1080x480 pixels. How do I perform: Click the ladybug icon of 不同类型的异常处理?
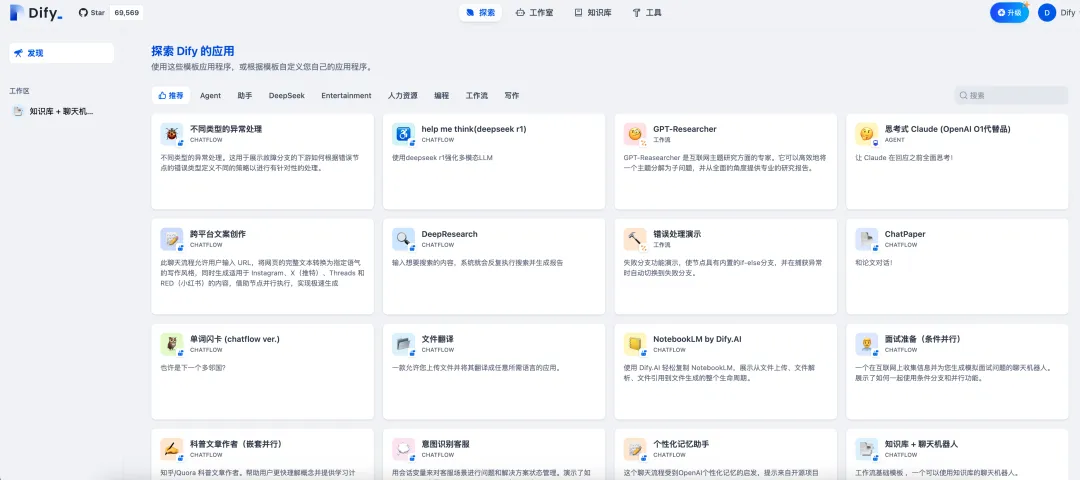[x=172, y=134]
